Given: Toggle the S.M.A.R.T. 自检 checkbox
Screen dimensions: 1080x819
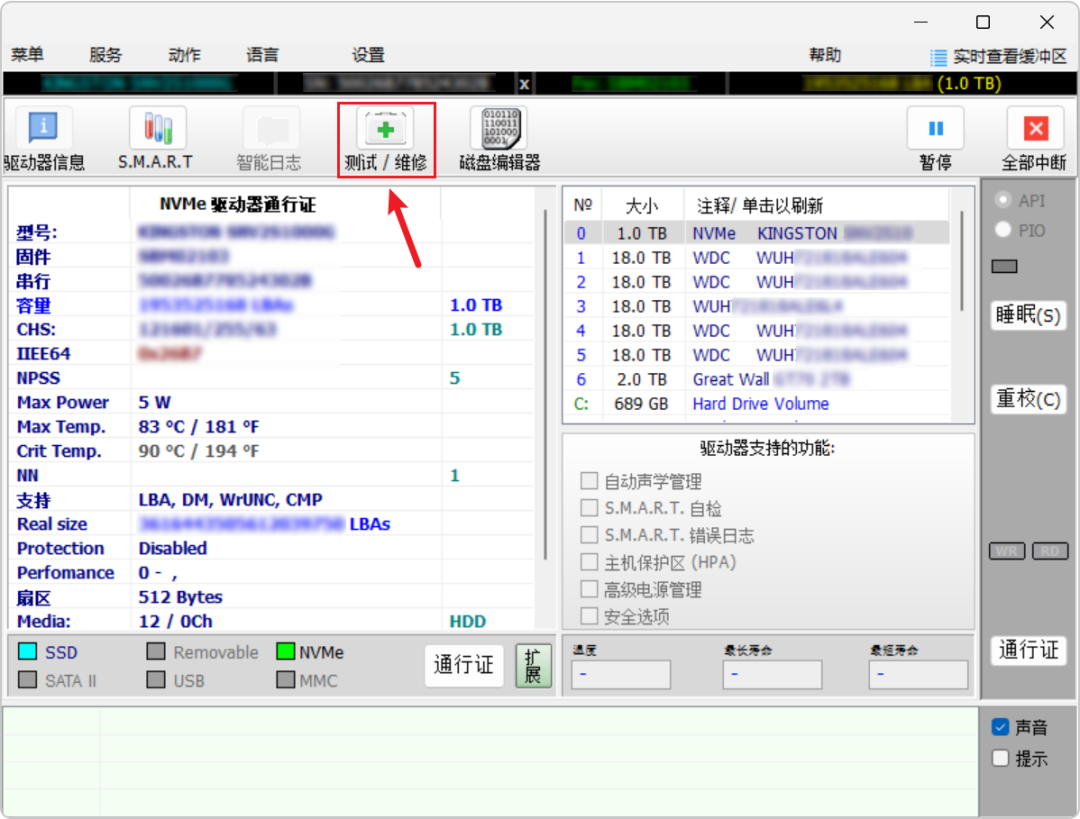Looking at the screenshot, I should tap(589, 508).
